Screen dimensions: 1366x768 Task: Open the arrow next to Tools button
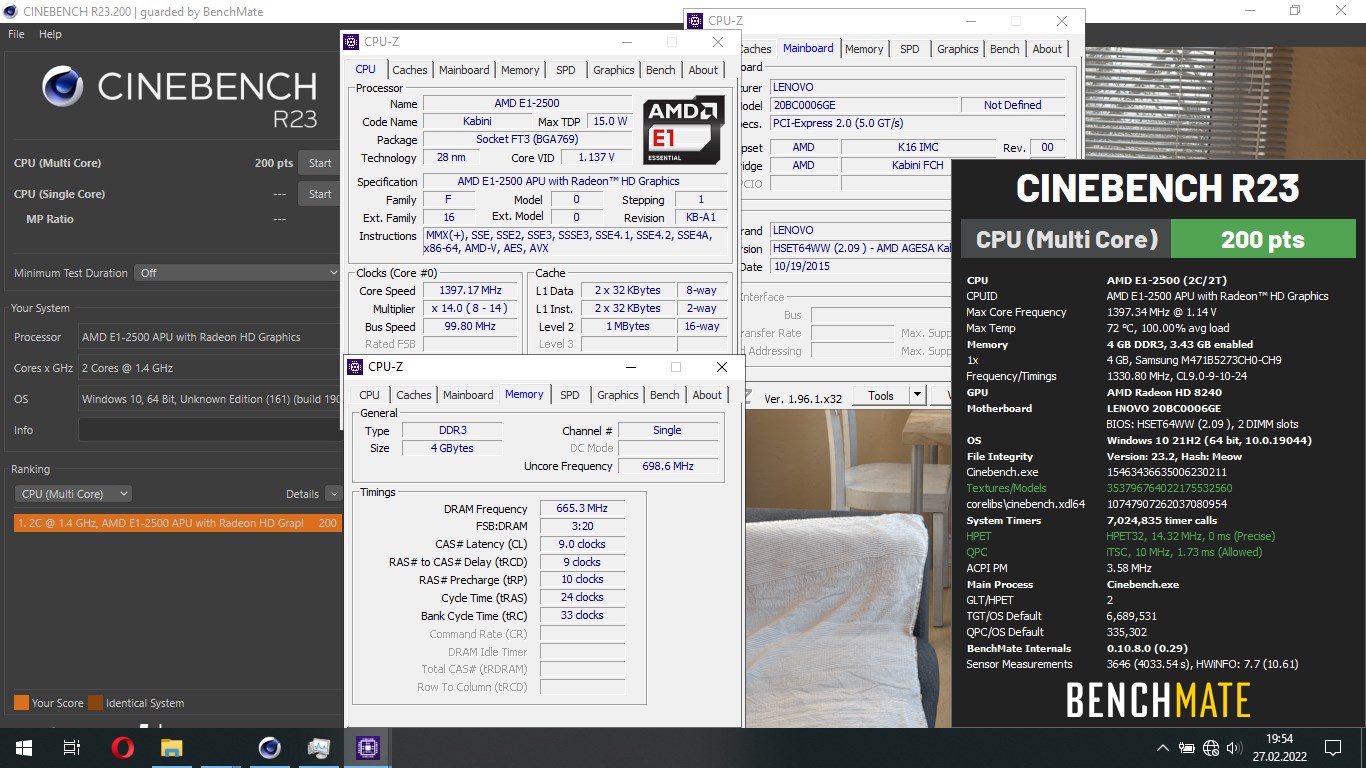[916, 396]
